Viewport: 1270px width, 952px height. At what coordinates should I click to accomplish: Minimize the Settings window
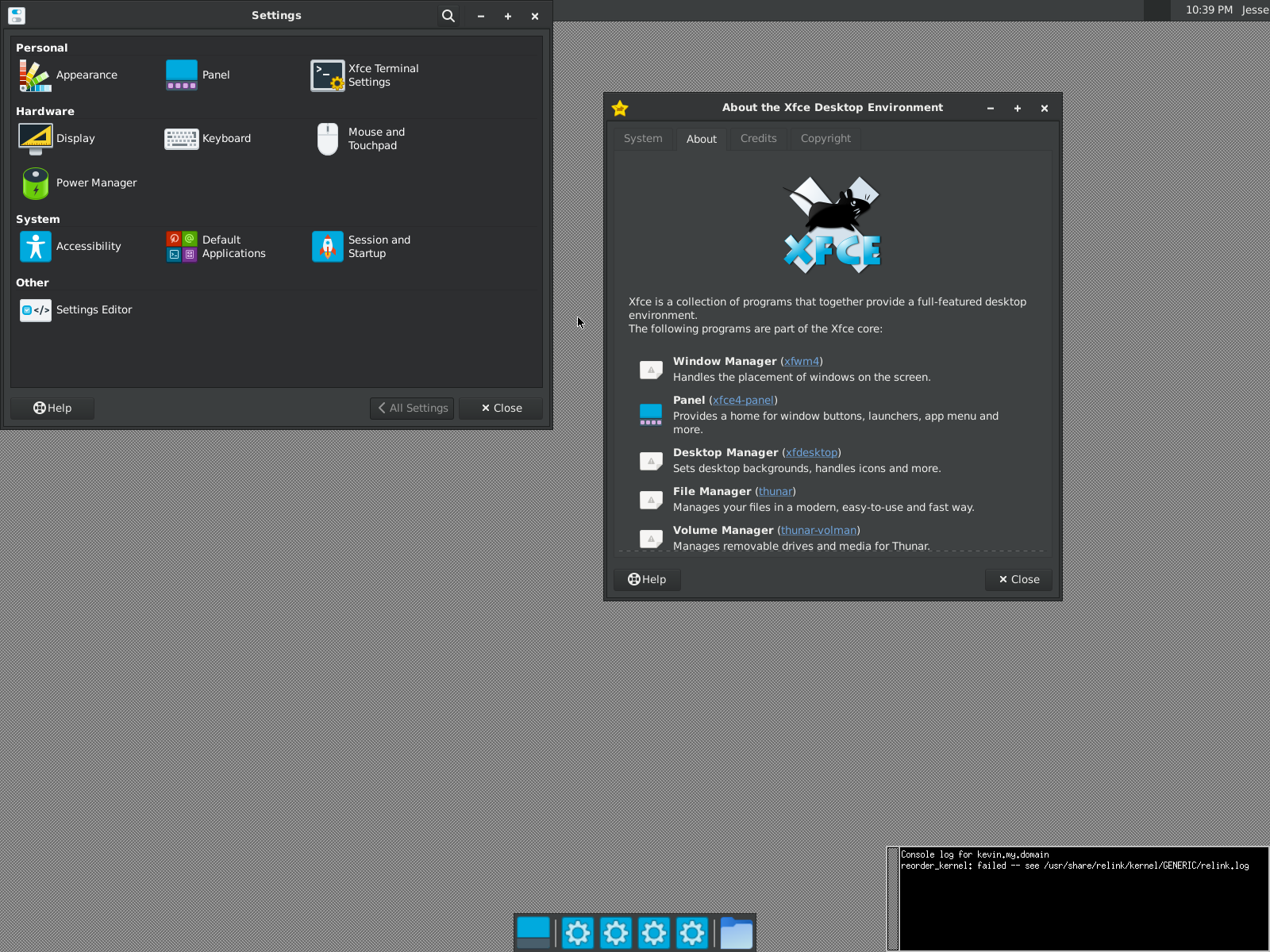(481, 16)
